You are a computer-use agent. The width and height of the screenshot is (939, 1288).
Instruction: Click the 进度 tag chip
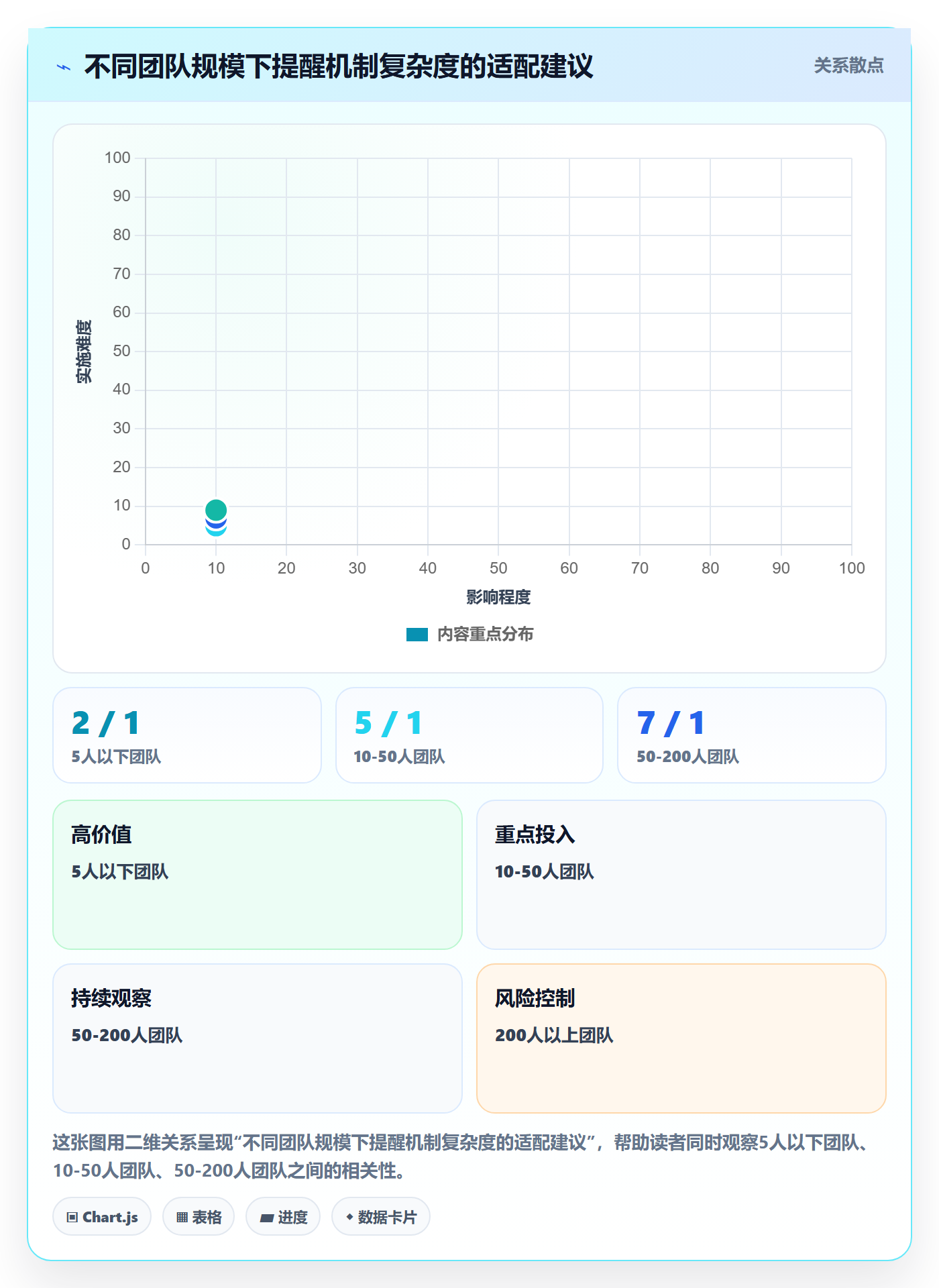[283, 1217]
